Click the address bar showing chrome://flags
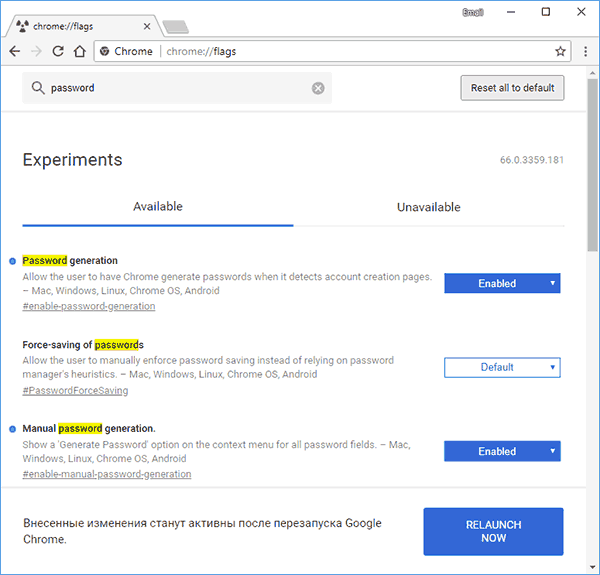The width and height of the screenshot is (600, 575). pyautogui.click(x=332, y=51)
